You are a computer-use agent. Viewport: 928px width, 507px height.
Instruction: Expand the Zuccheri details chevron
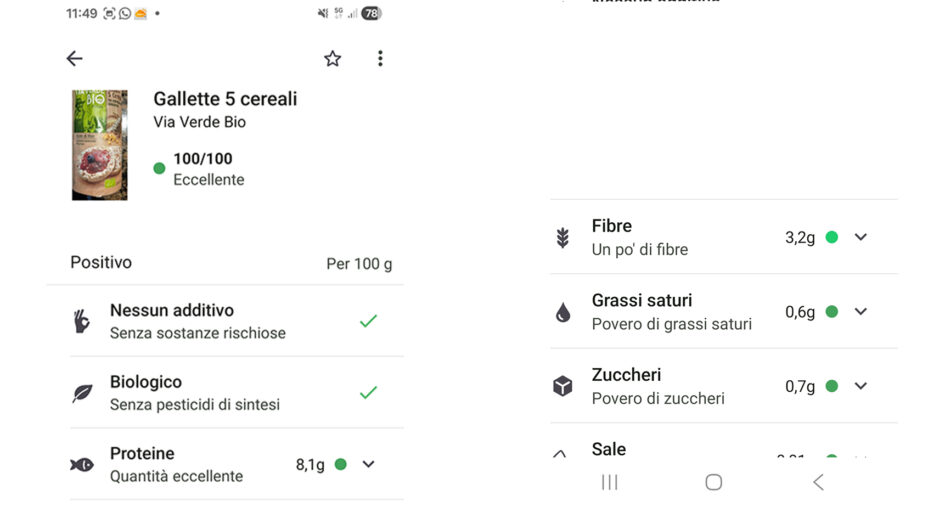(x=860, y=385)
